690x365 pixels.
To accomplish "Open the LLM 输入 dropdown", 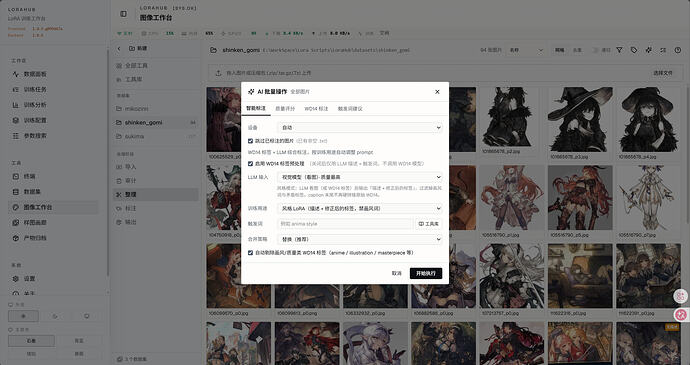I will point(360,177).
